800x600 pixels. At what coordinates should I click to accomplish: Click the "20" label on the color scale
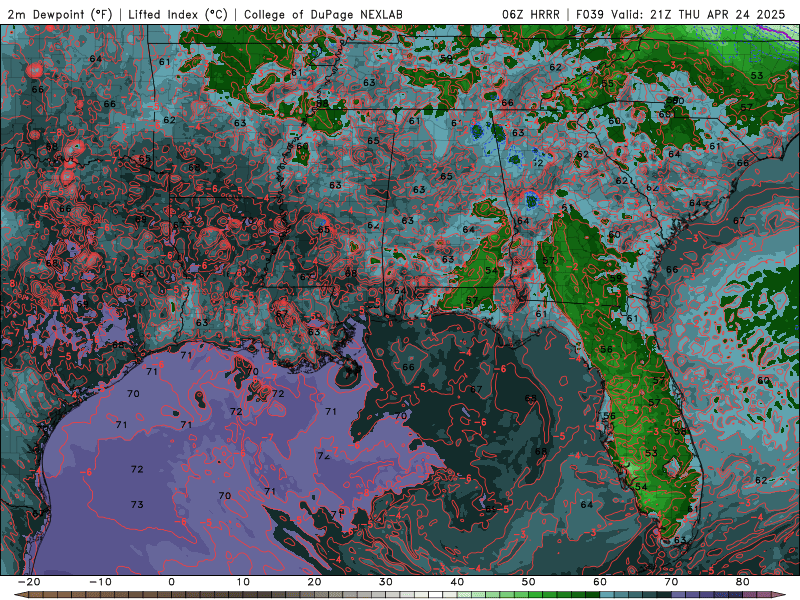[x=314, y=582]
